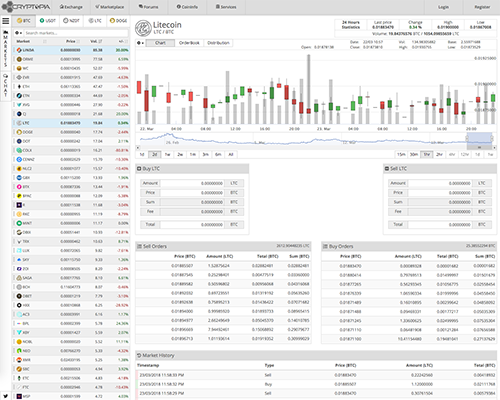Open the LINDA market row
Viewport: 500px width, 400px height.
click(x=71, y=50)
